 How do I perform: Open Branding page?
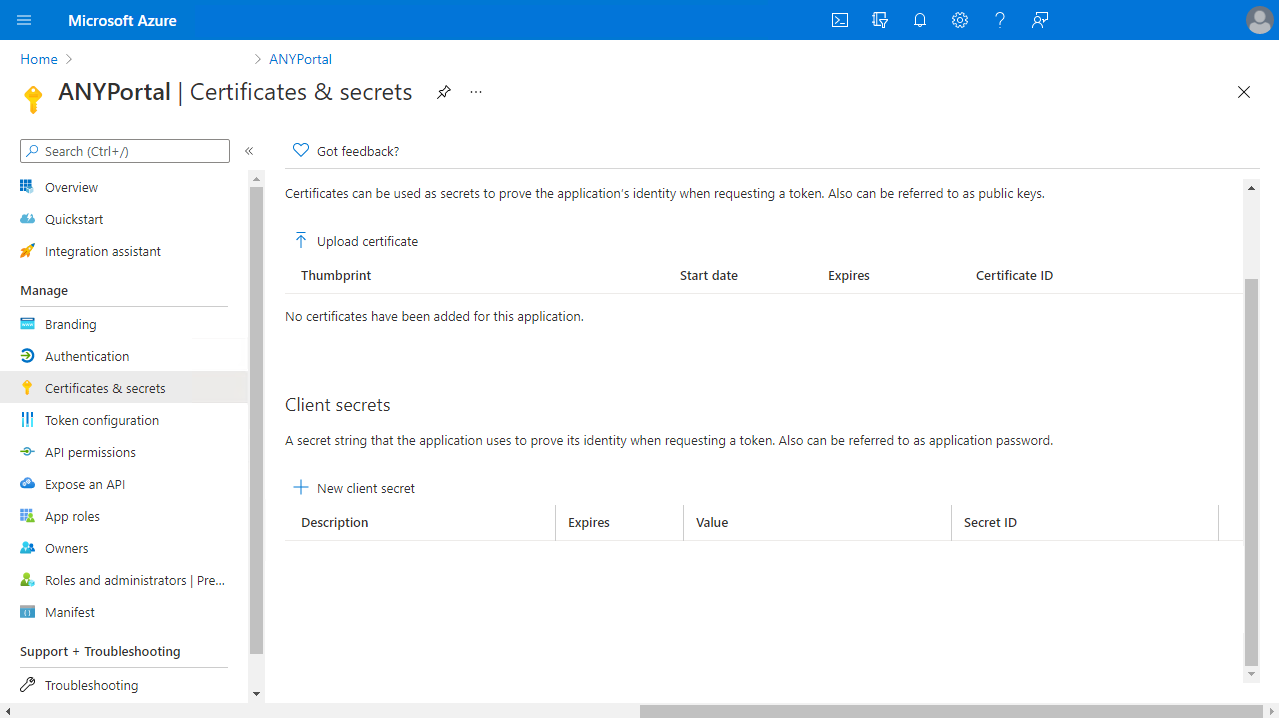coord(70,324)
